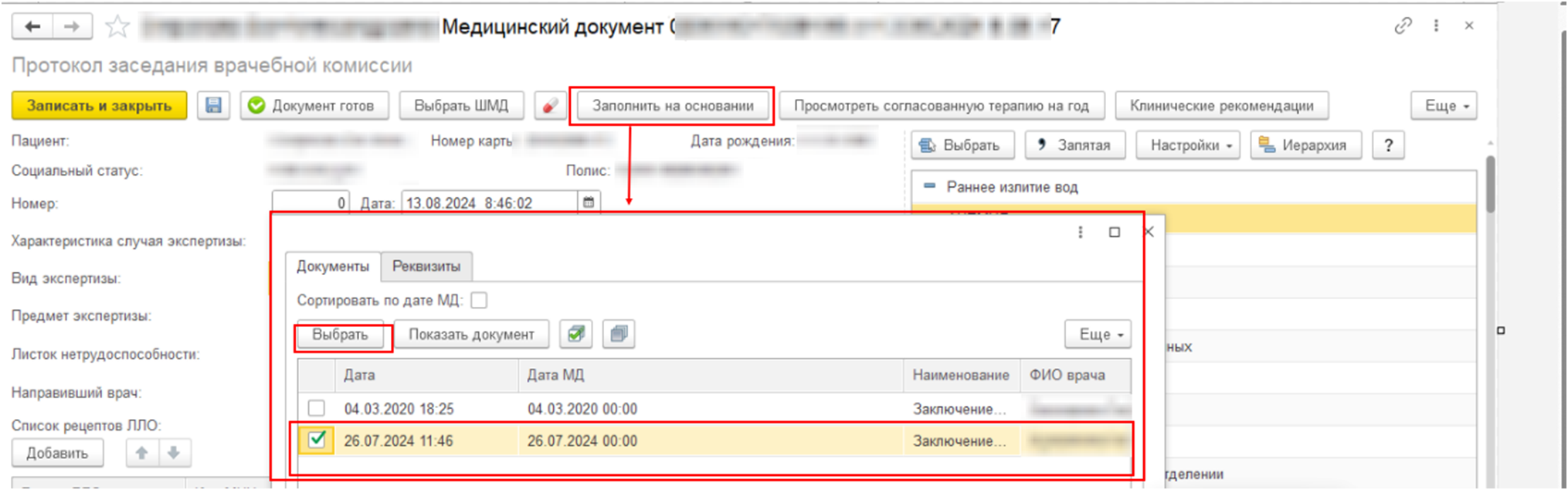Copy link via chain icon
Image resolution: width=1568 pixels, height=490 pixels.
tap(1403, 26)
